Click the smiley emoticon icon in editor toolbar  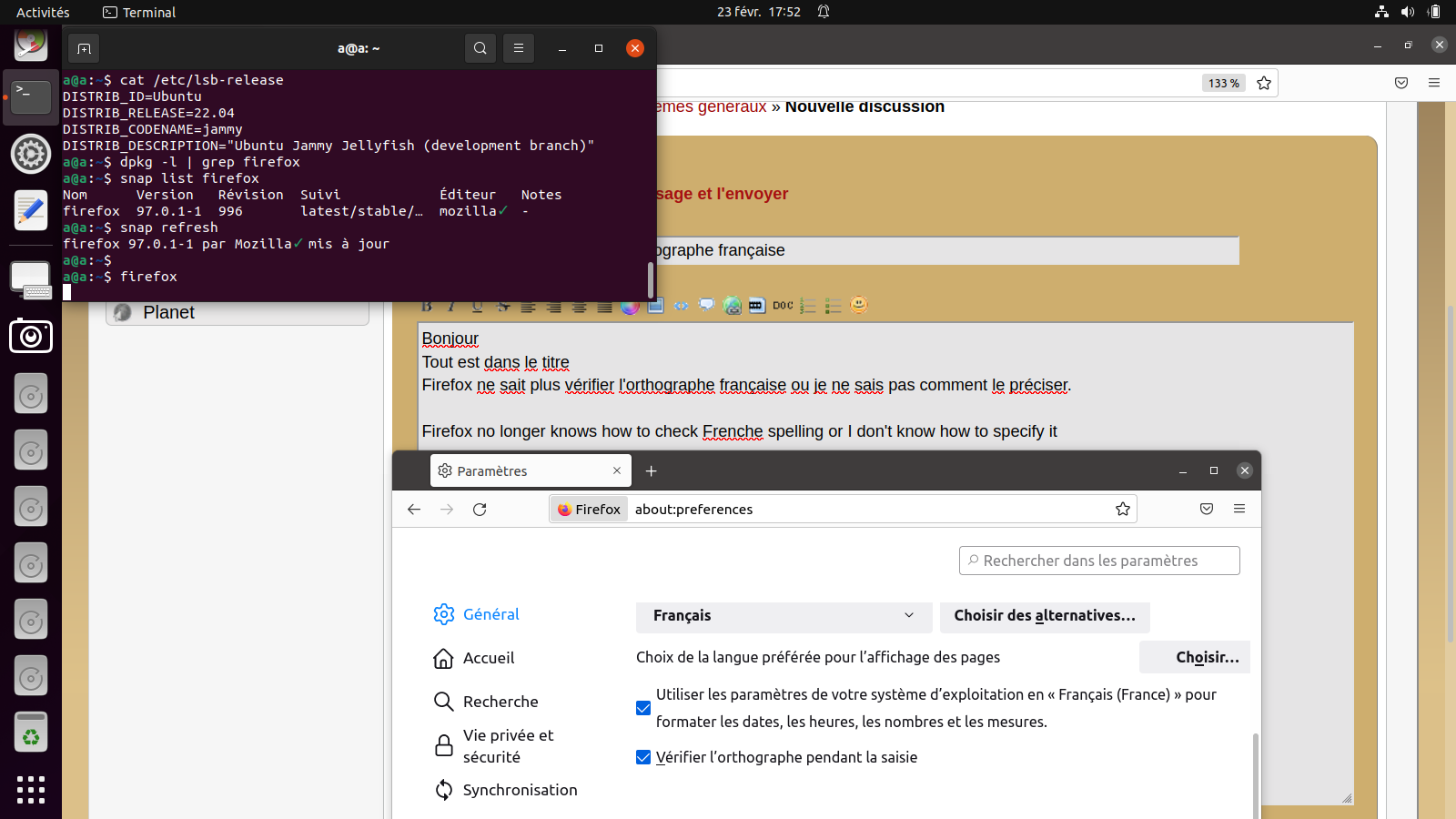[x=858, y=305]
